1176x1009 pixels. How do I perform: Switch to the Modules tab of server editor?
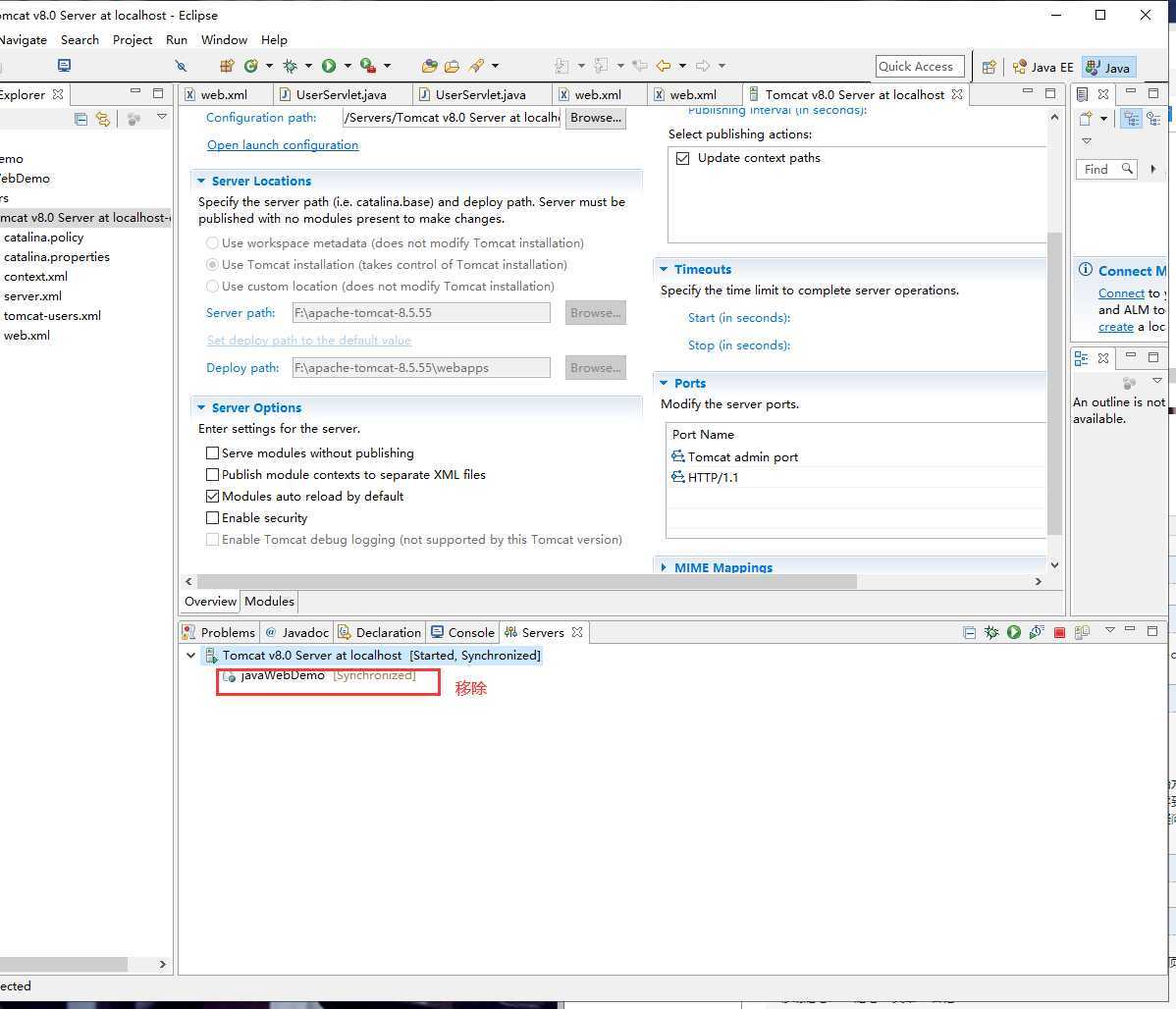[x=269, y=602]
